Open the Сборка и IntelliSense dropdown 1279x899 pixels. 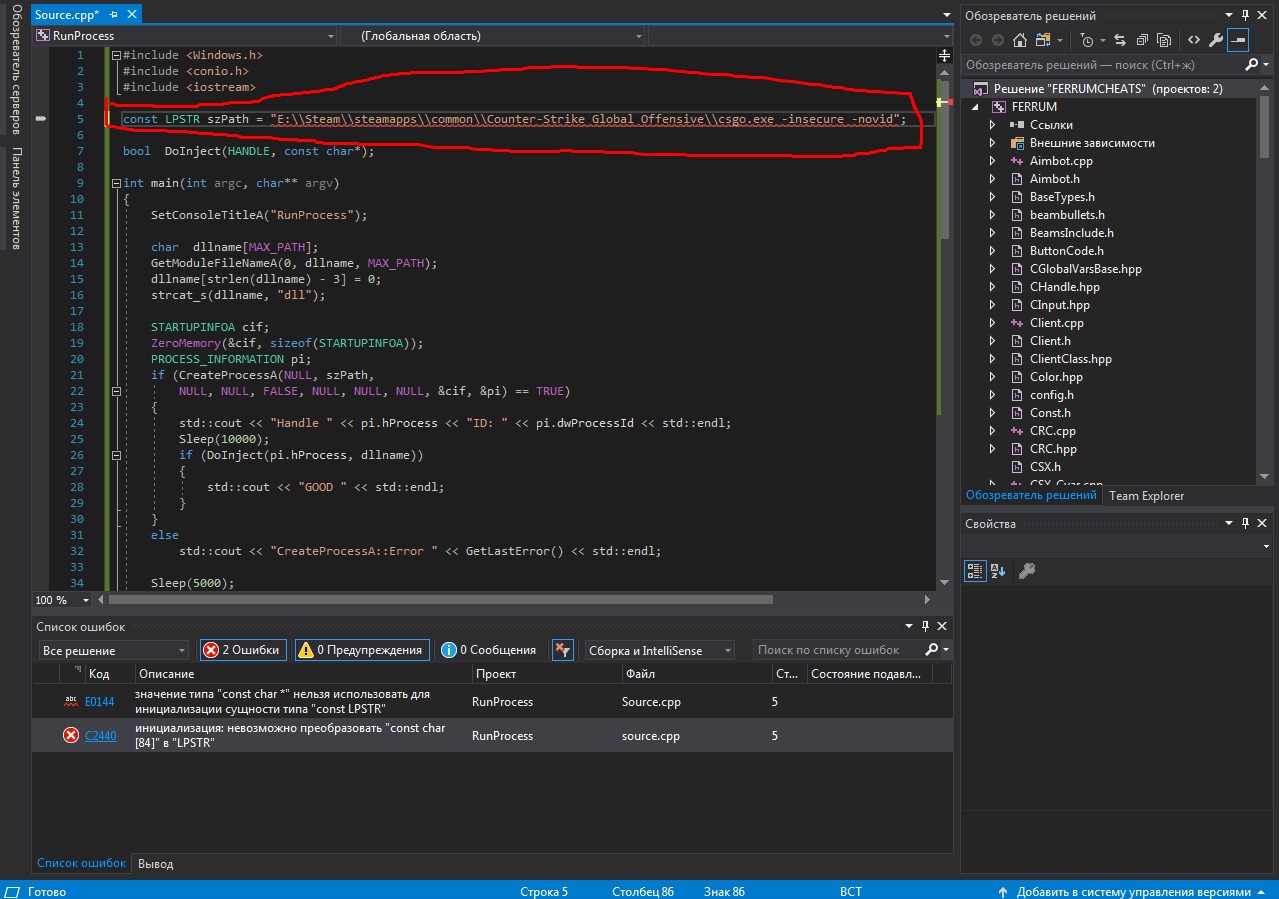(659, 650)
